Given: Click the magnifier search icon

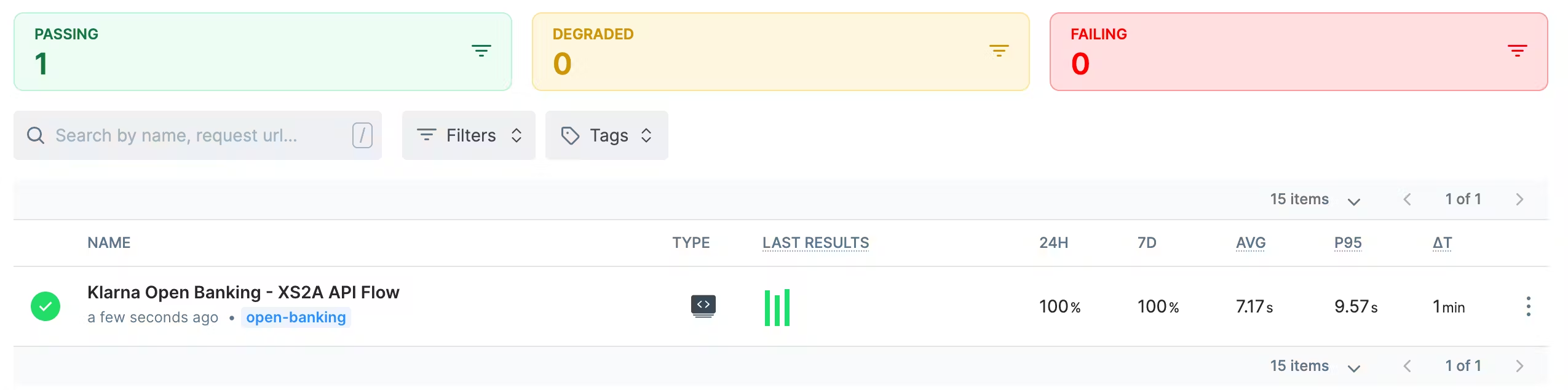Looking at the screenshot, I should 36,135.
